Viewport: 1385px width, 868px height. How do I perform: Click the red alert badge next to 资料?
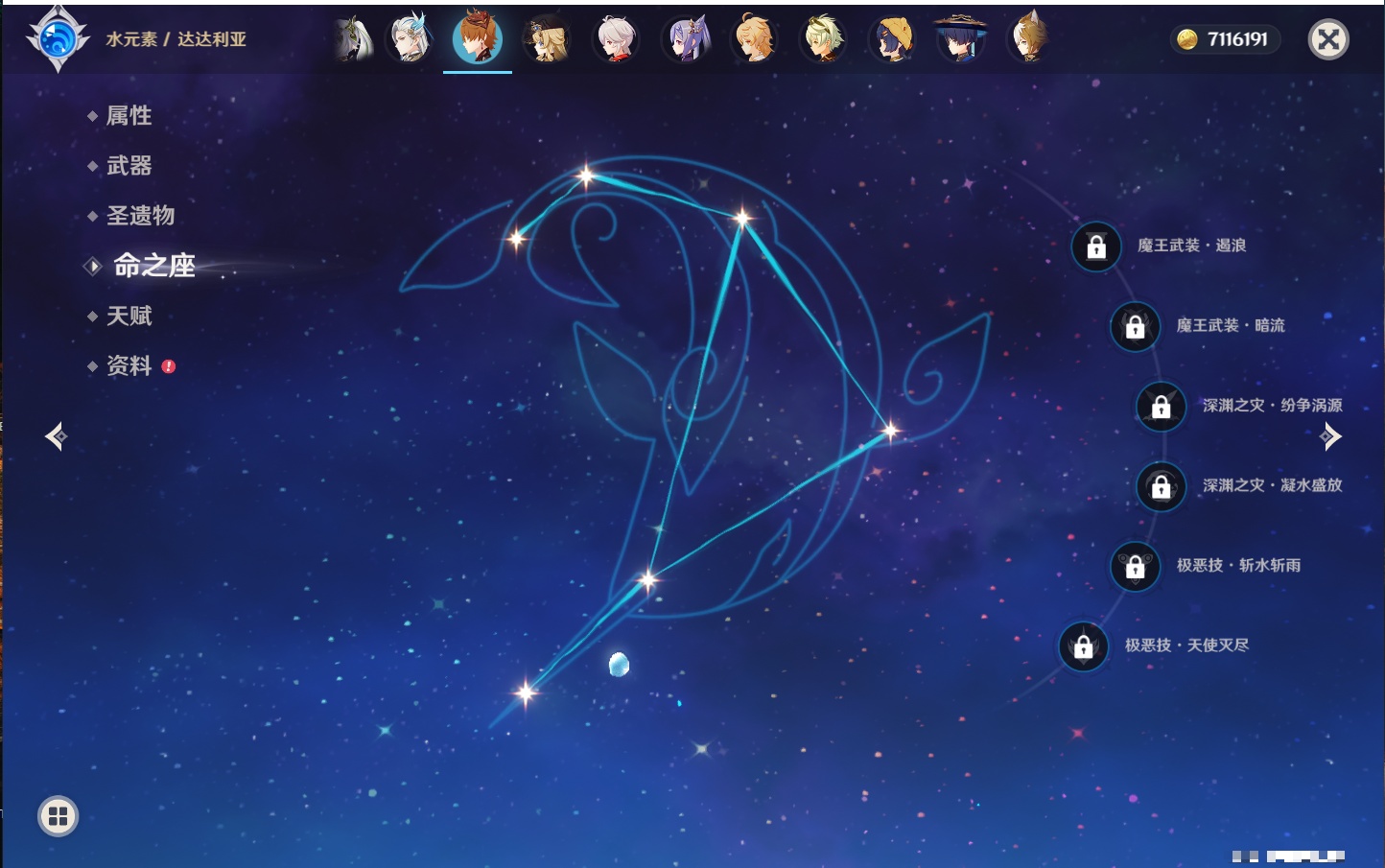169,366
